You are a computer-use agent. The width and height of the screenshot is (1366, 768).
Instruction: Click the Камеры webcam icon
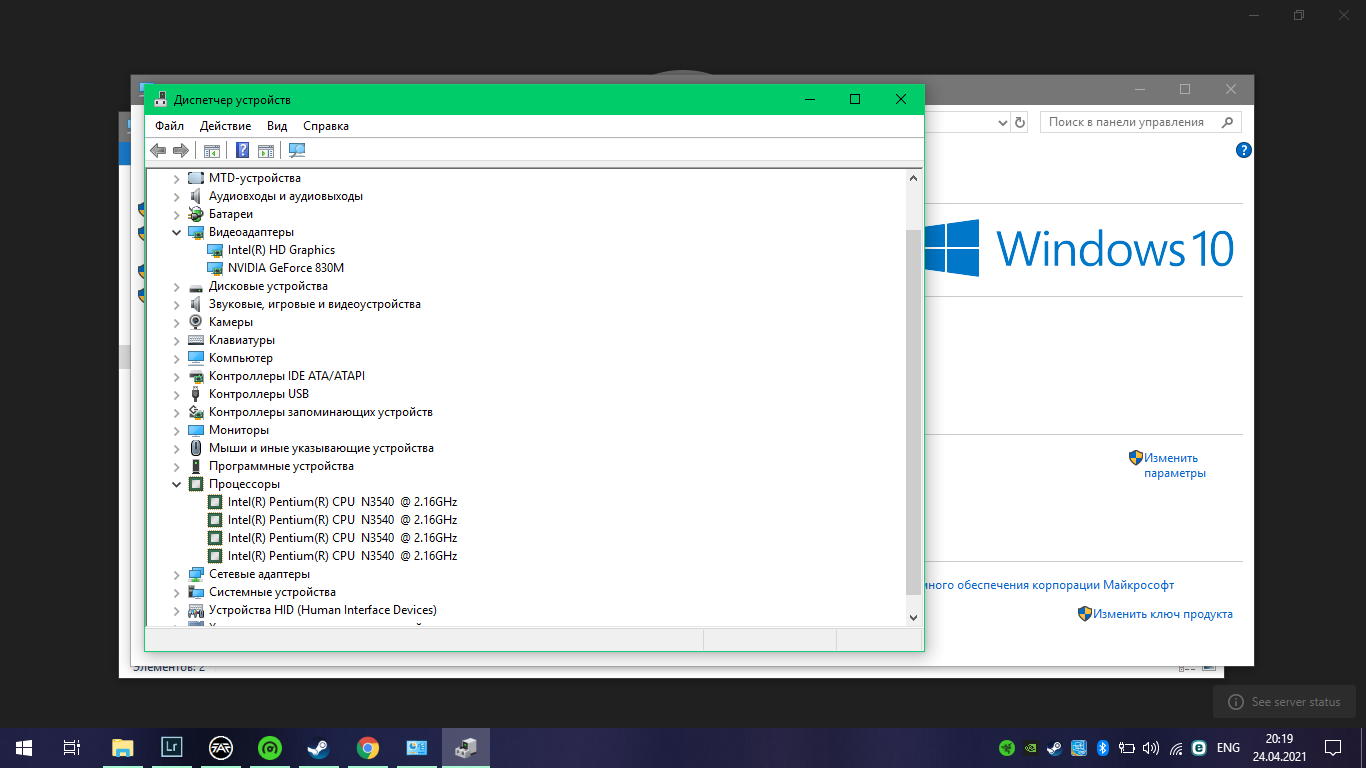point(196,322)
